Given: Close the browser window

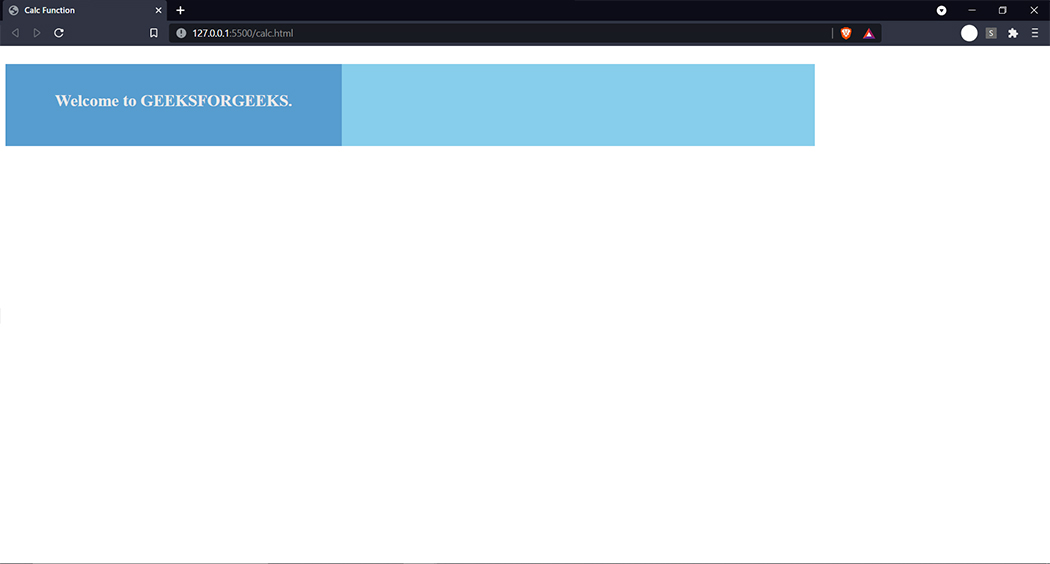Looking at the screenshot, I should 1034,10.
